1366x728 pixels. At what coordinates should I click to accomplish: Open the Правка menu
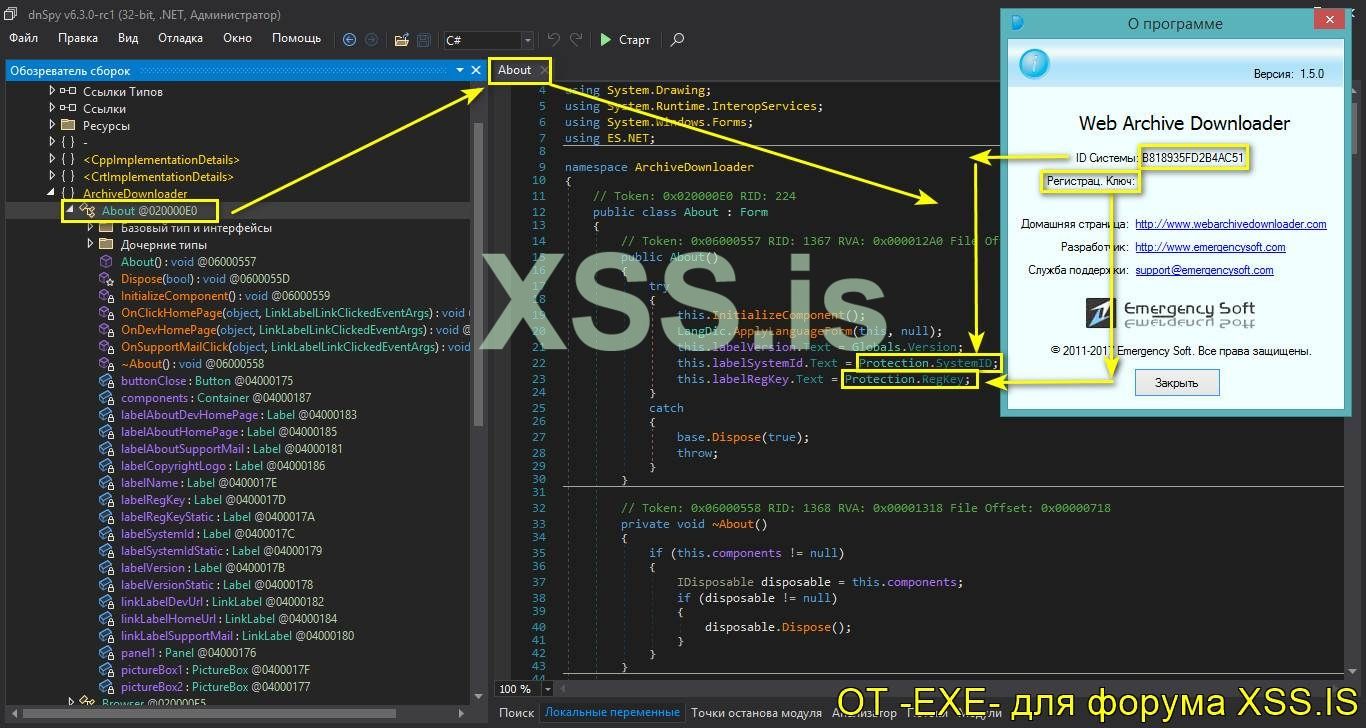78,38
